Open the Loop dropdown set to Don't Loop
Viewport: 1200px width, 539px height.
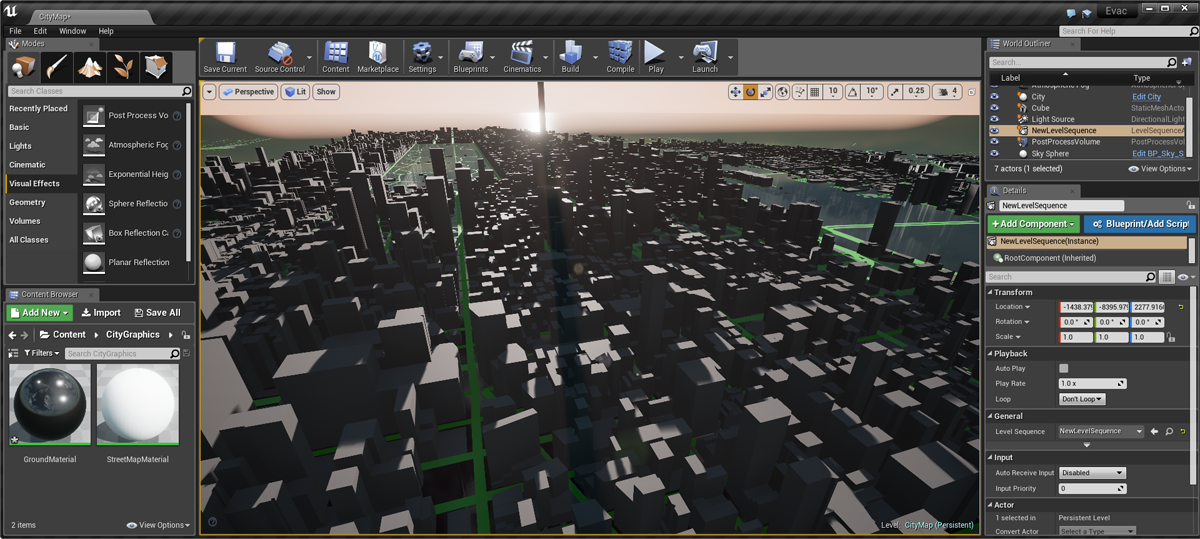(1082, 399)
